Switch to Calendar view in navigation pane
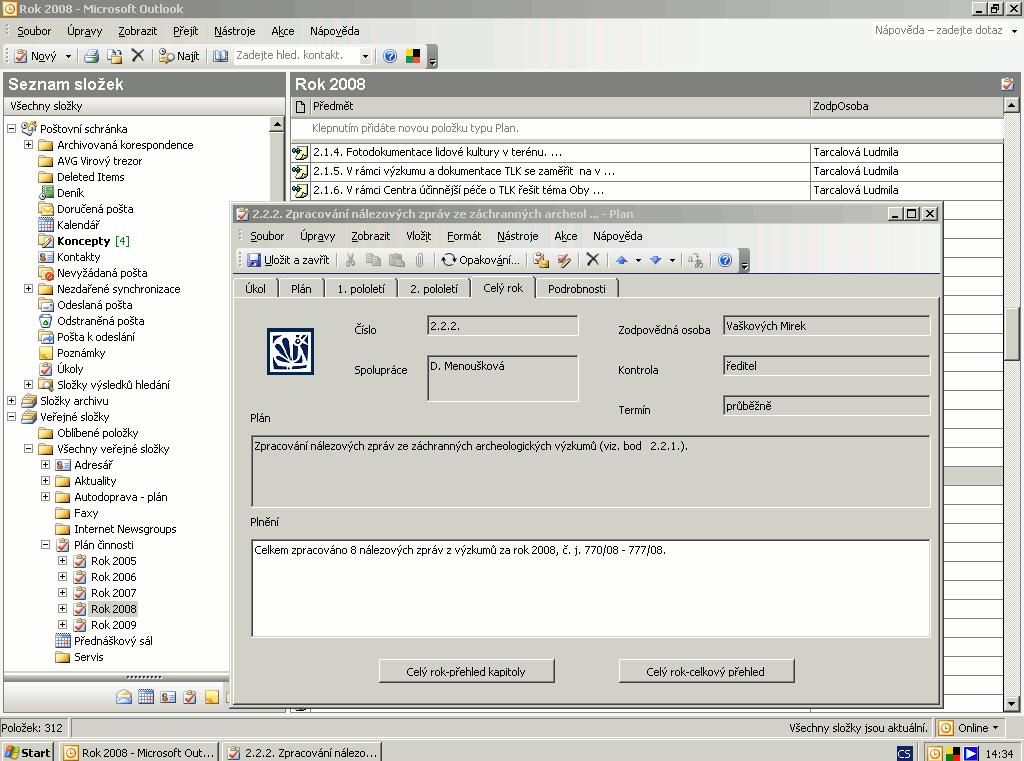The width and height of the screenshot is (1024, 761). (146, 697)
